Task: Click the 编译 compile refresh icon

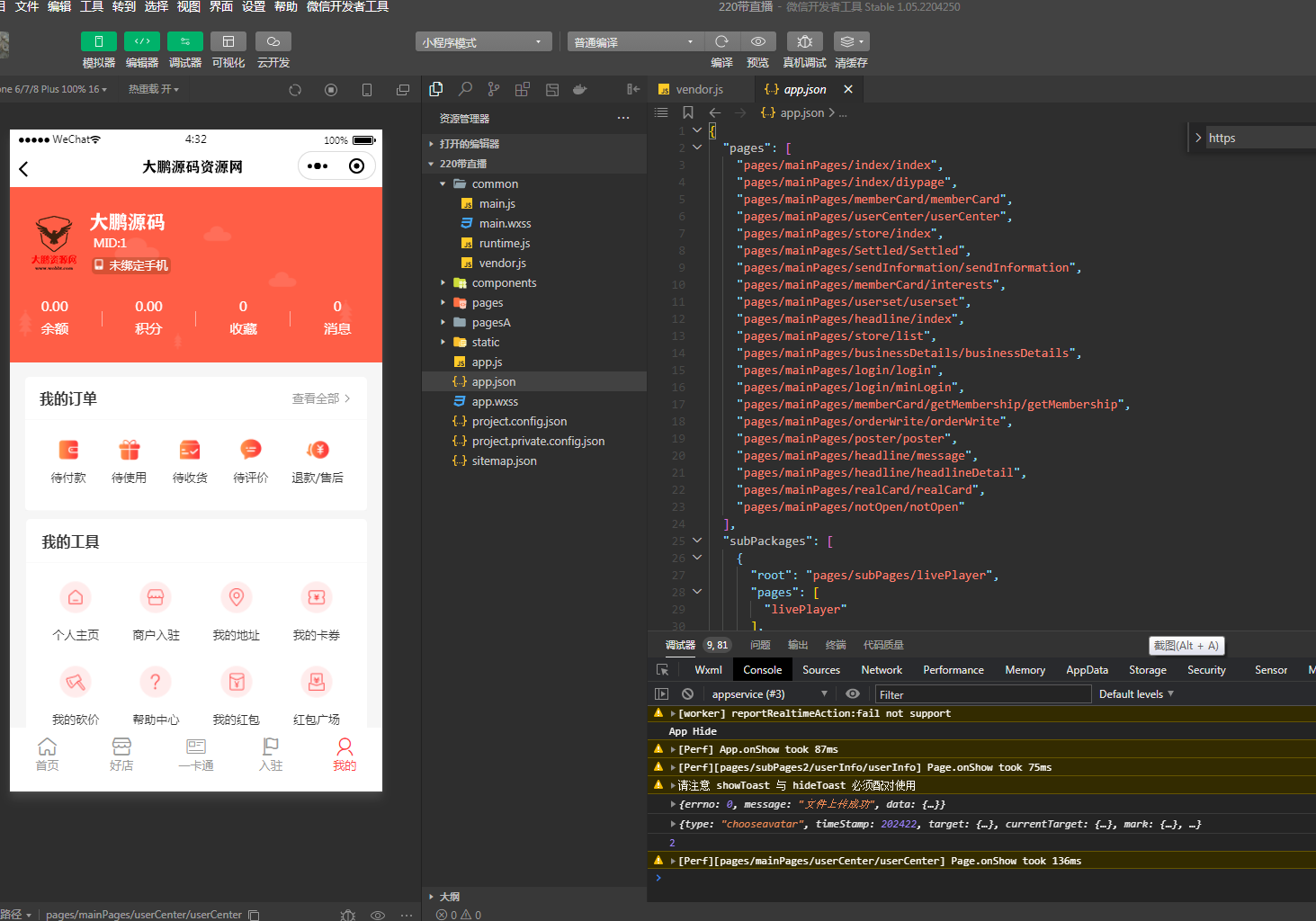Action: pos(721,41)
